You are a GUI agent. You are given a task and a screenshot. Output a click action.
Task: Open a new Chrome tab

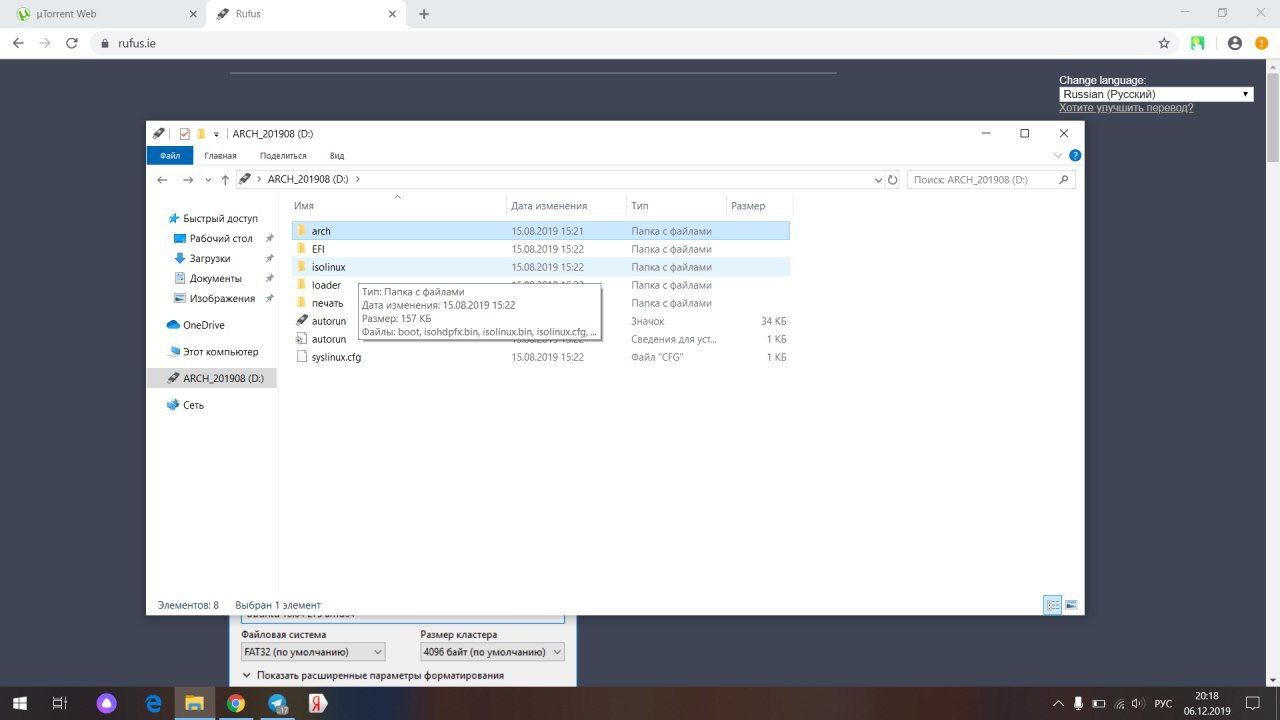(x=424, y=14)
